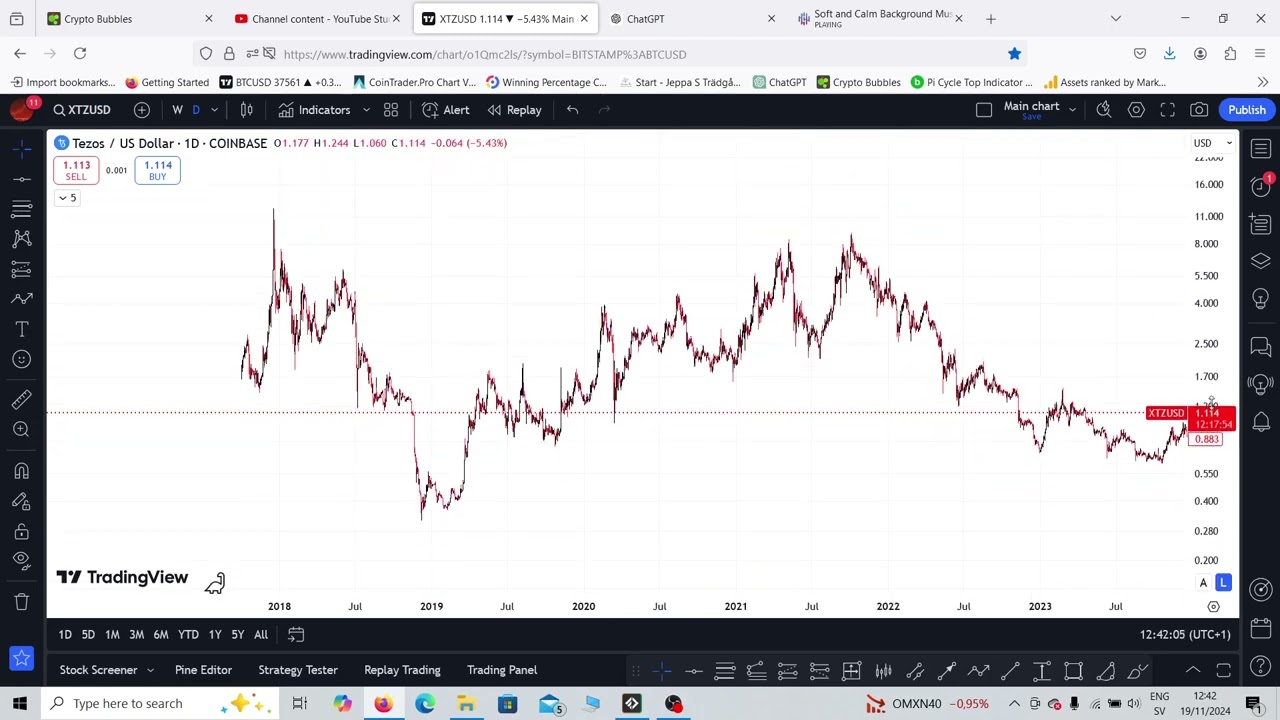Click the 1.114 BUY button
Viewport: 1280px width, 720px height.
point(157,171)
